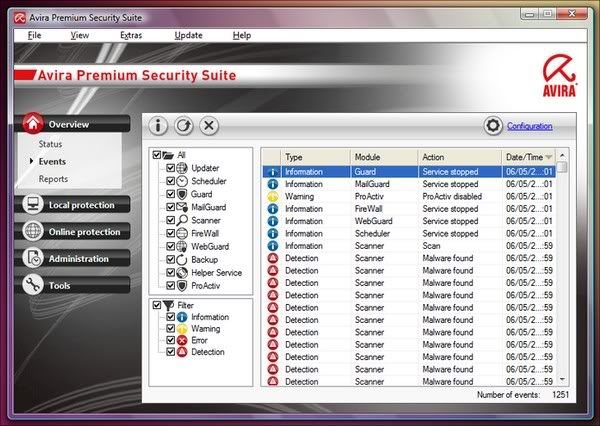Click the red Error filter icon

tap(182, 340)
